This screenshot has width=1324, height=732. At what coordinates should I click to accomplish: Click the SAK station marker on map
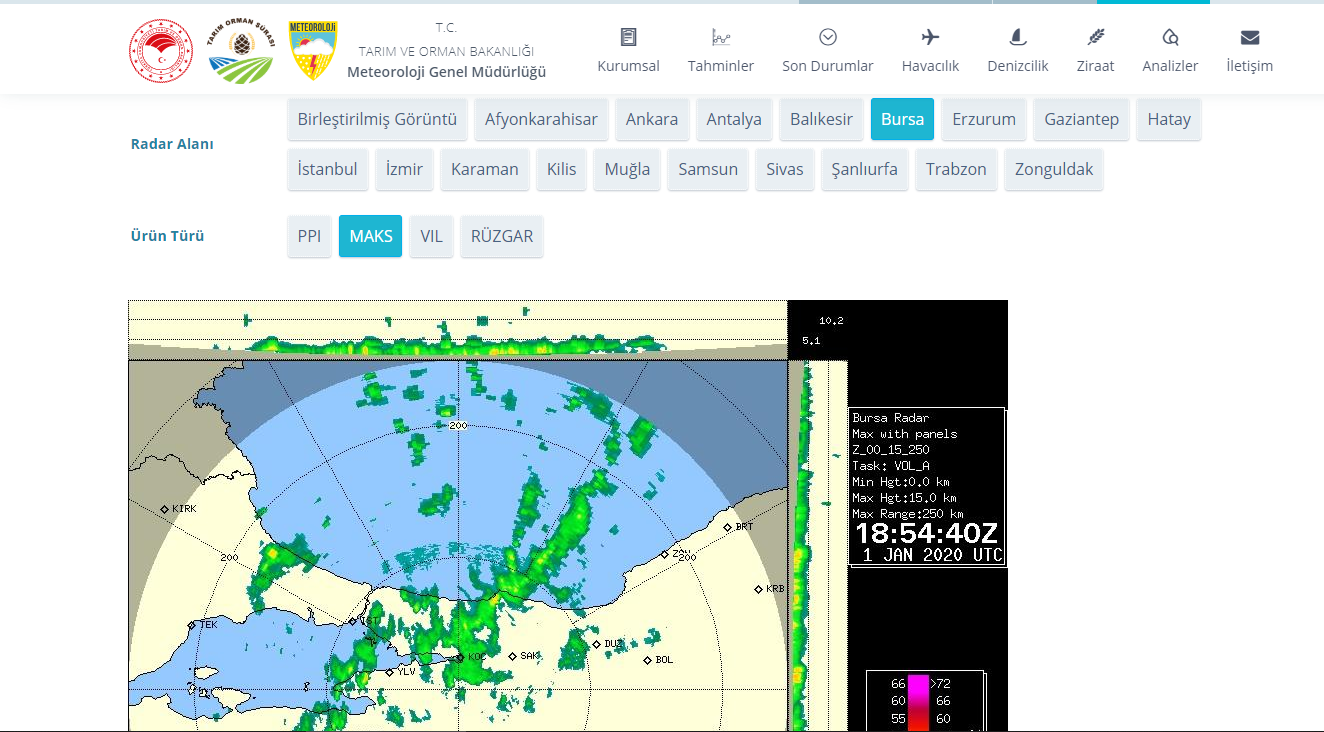coord(513,656)
